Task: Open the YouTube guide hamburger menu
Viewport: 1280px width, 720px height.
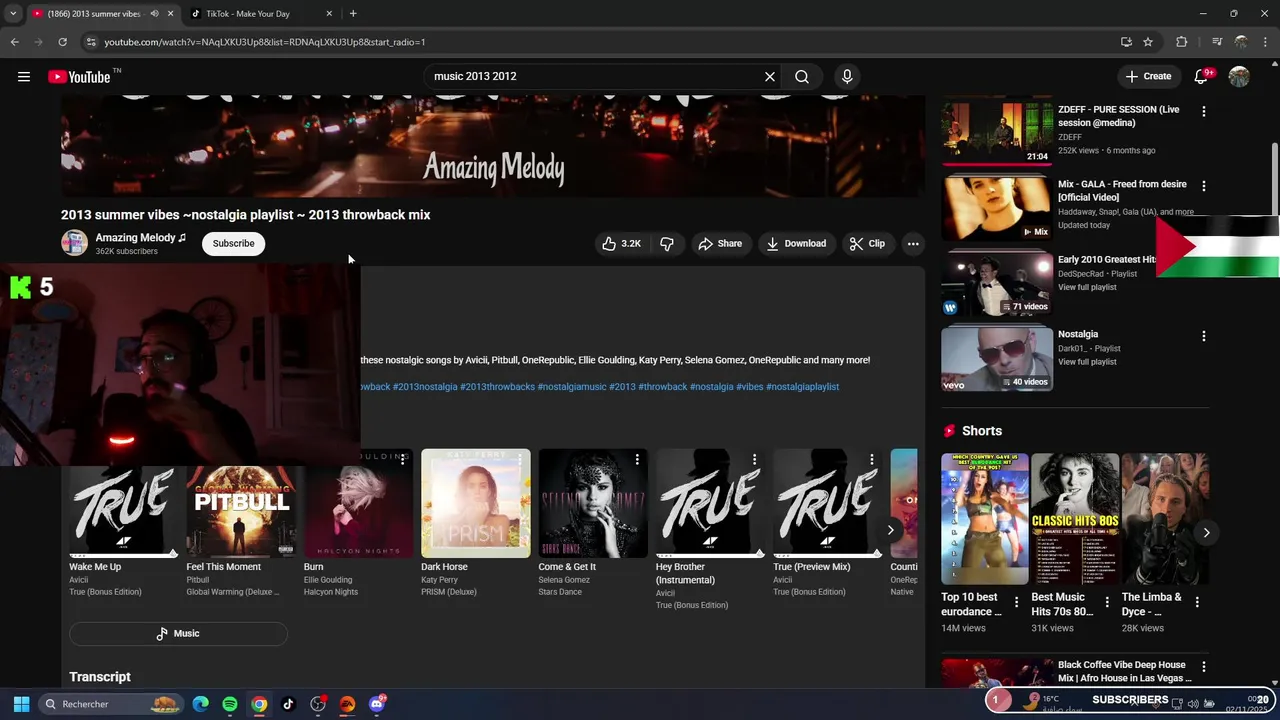Action: tap(24, 76)
